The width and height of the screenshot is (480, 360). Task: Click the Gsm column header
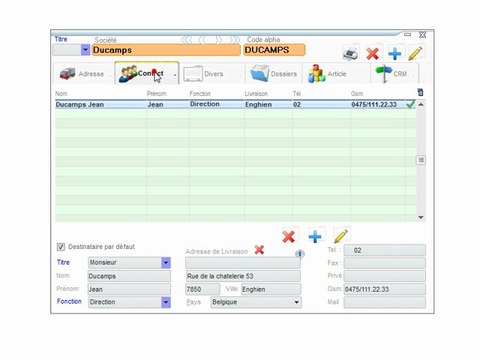tap(357, 94)
